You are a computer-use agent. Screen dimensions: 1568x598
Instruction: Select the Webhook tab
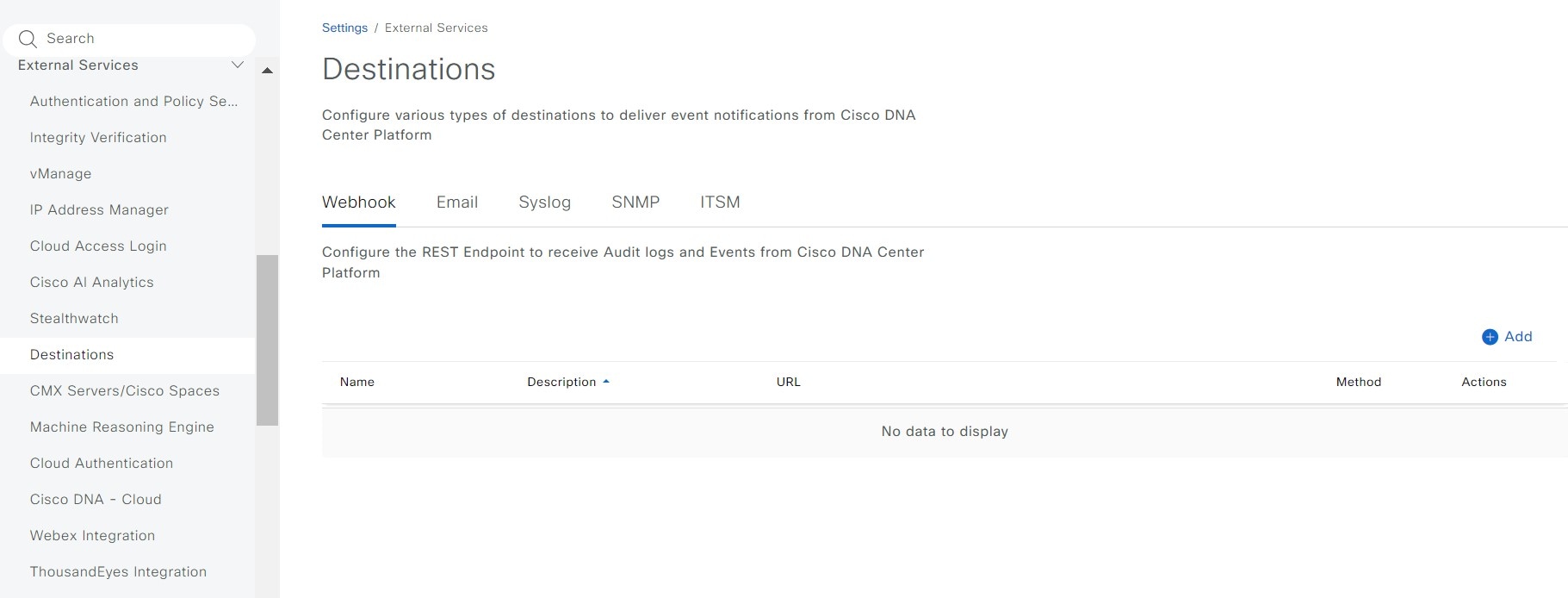click(358, 202)
